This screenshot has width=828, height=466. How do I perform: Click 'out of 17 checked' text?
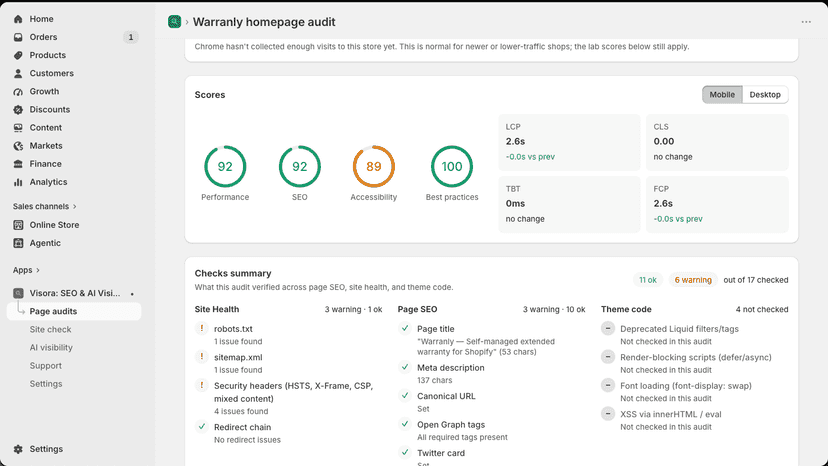click(x=756, y=280)
